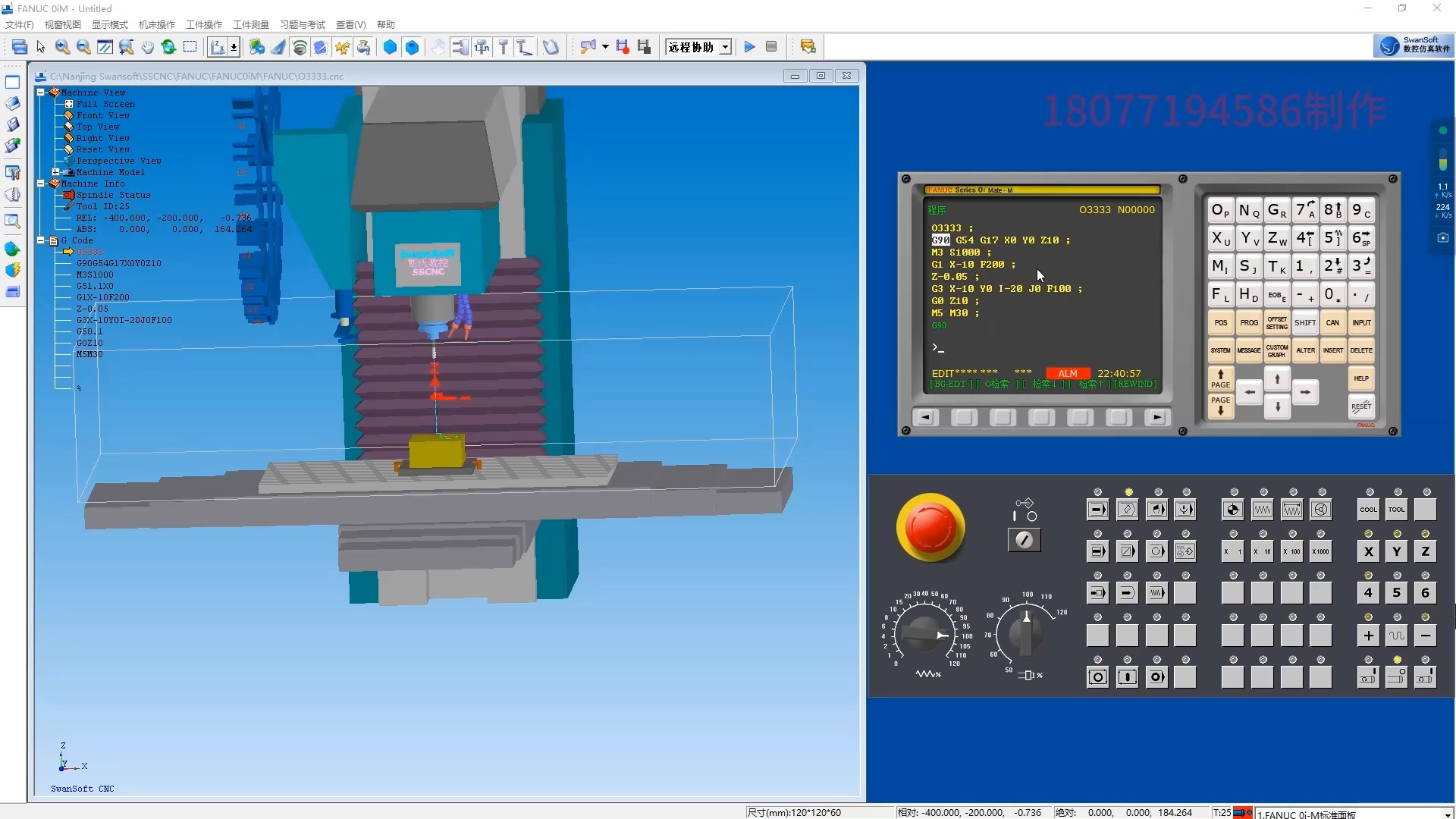Click the feed hold button on control panel

point(1097,677)
